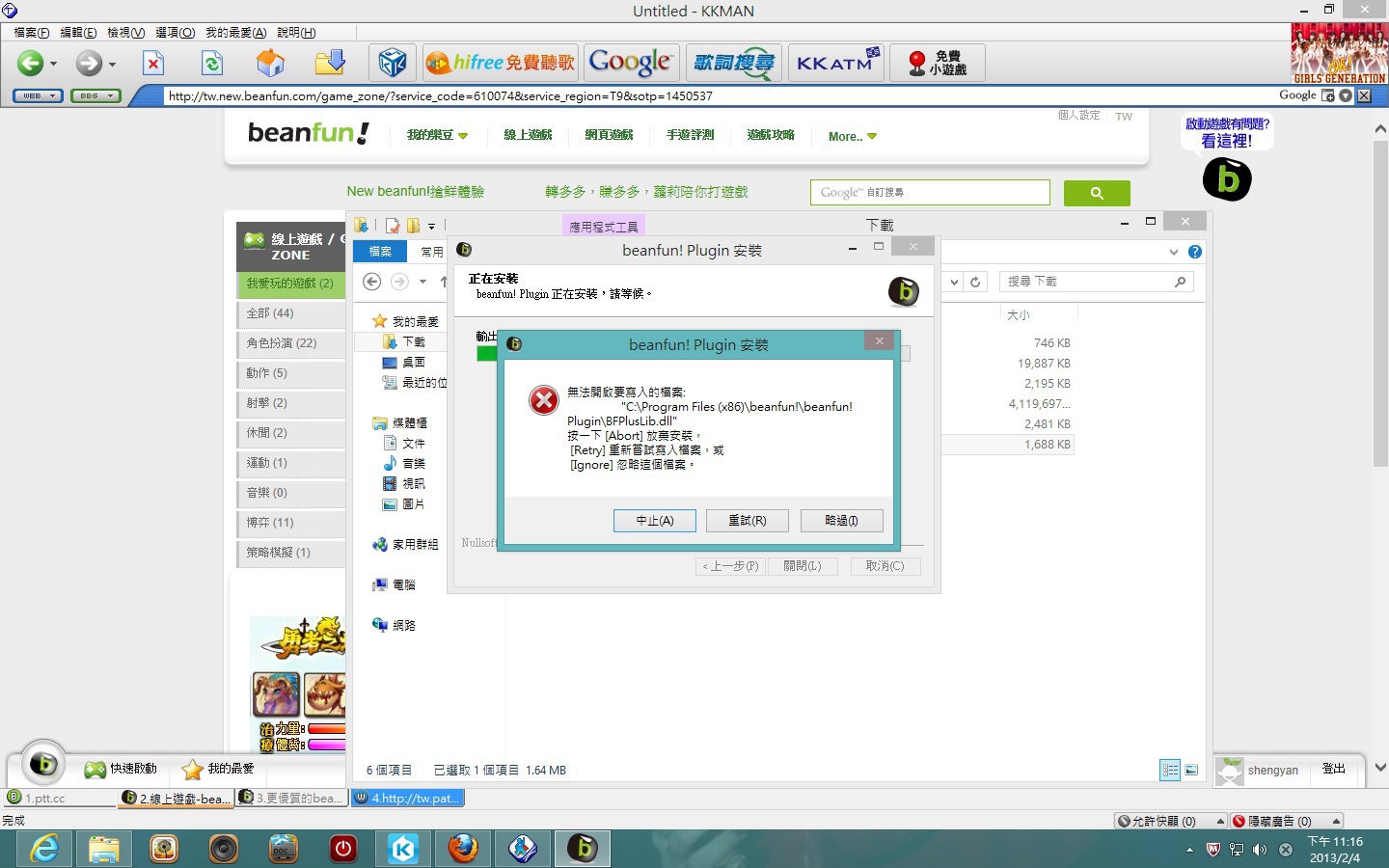Click the red power icon in taskbar
This screenshot has width=1389, height=868.
click(343, 849)
